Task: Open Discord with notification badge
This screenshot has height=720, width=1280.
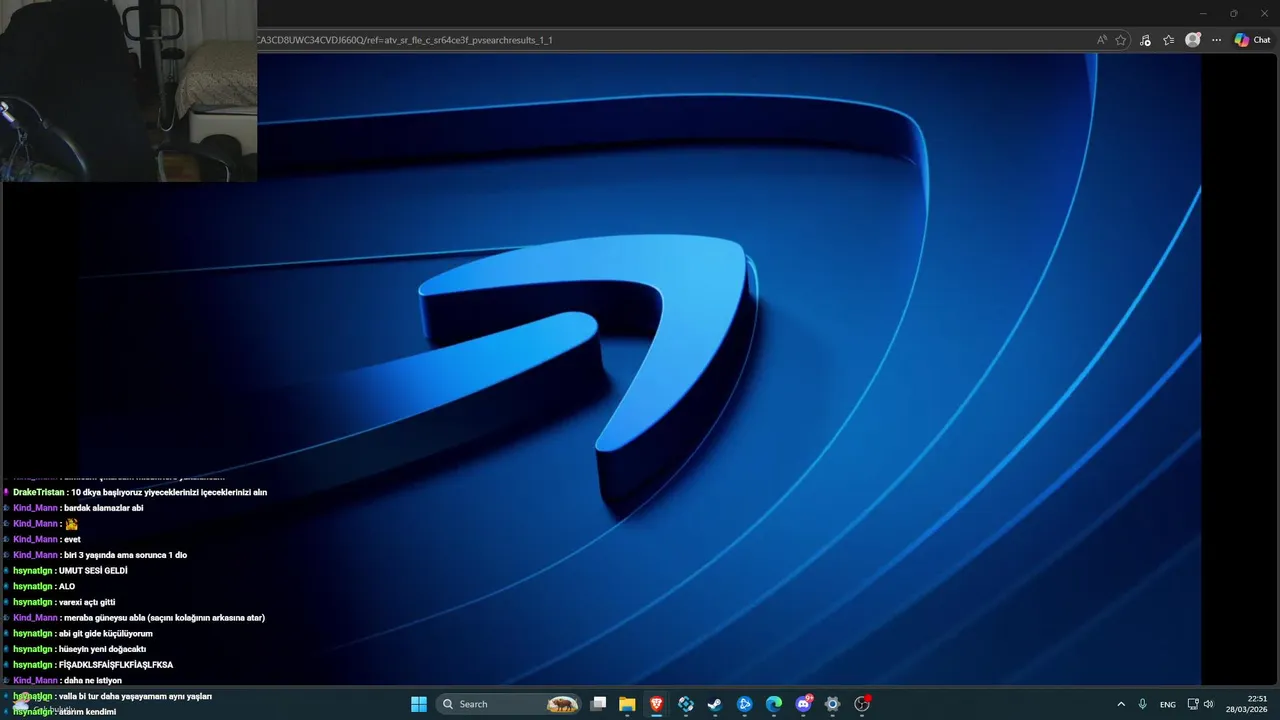Action: point(803,704)
